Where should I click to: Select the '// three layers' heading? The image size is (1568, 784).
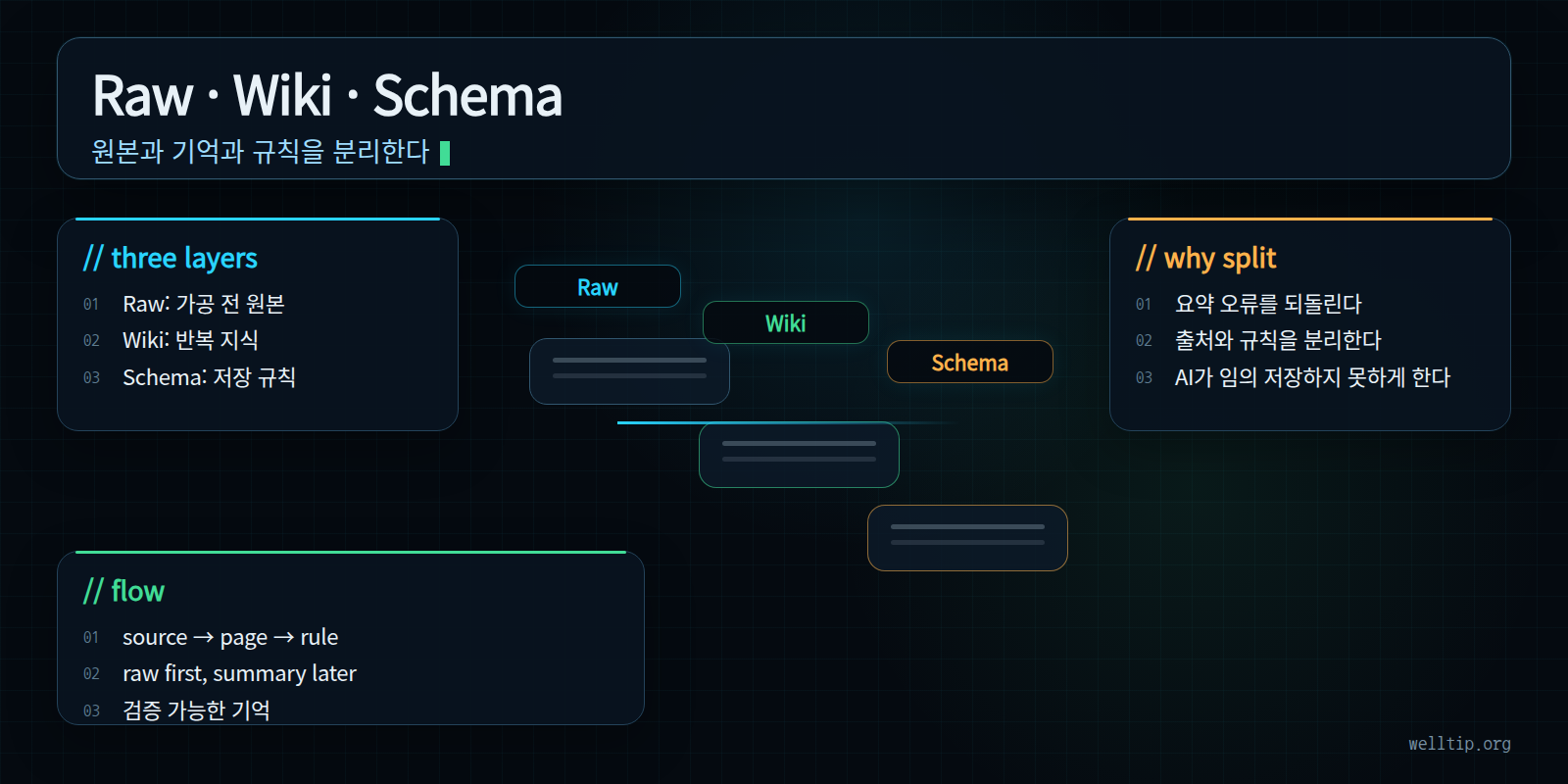tap(171, 258)
